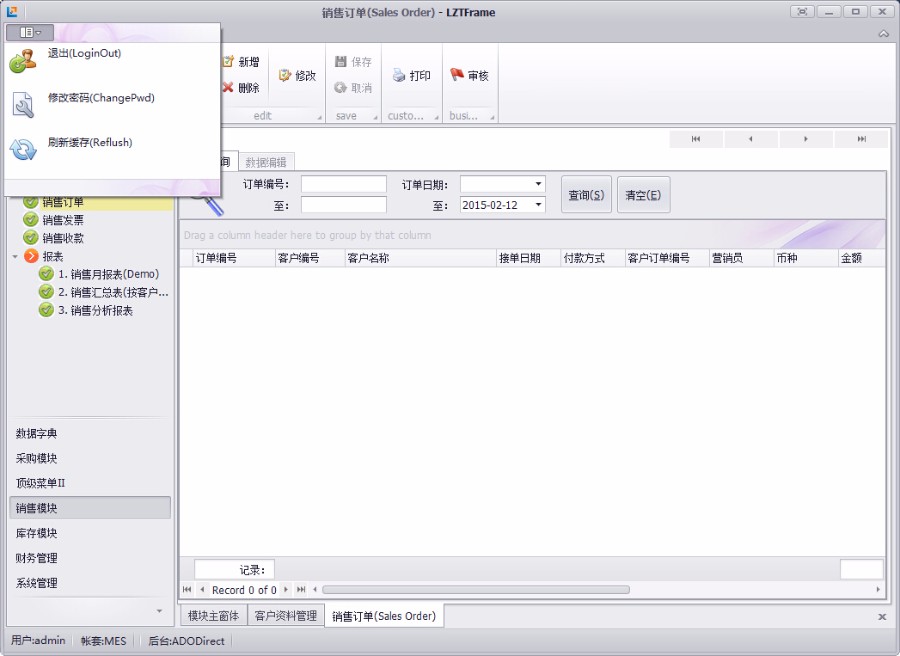This screenshot has width=900, height=656.
Task: Go to first record in grid navigator
Action: [x=187, y=589]
